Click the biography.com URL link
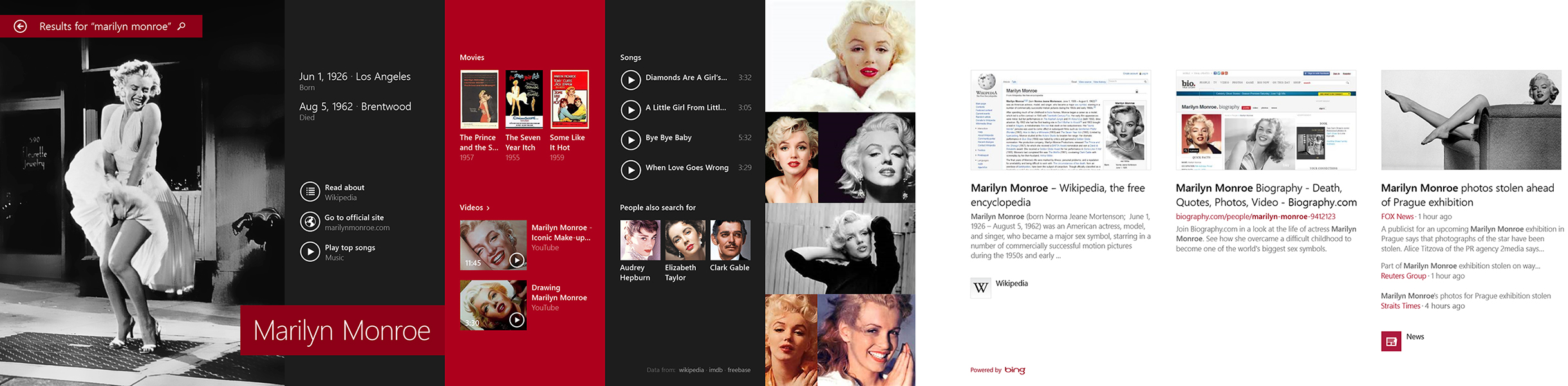Viewport: 1568px width, 386px height. click(1255, 216)
